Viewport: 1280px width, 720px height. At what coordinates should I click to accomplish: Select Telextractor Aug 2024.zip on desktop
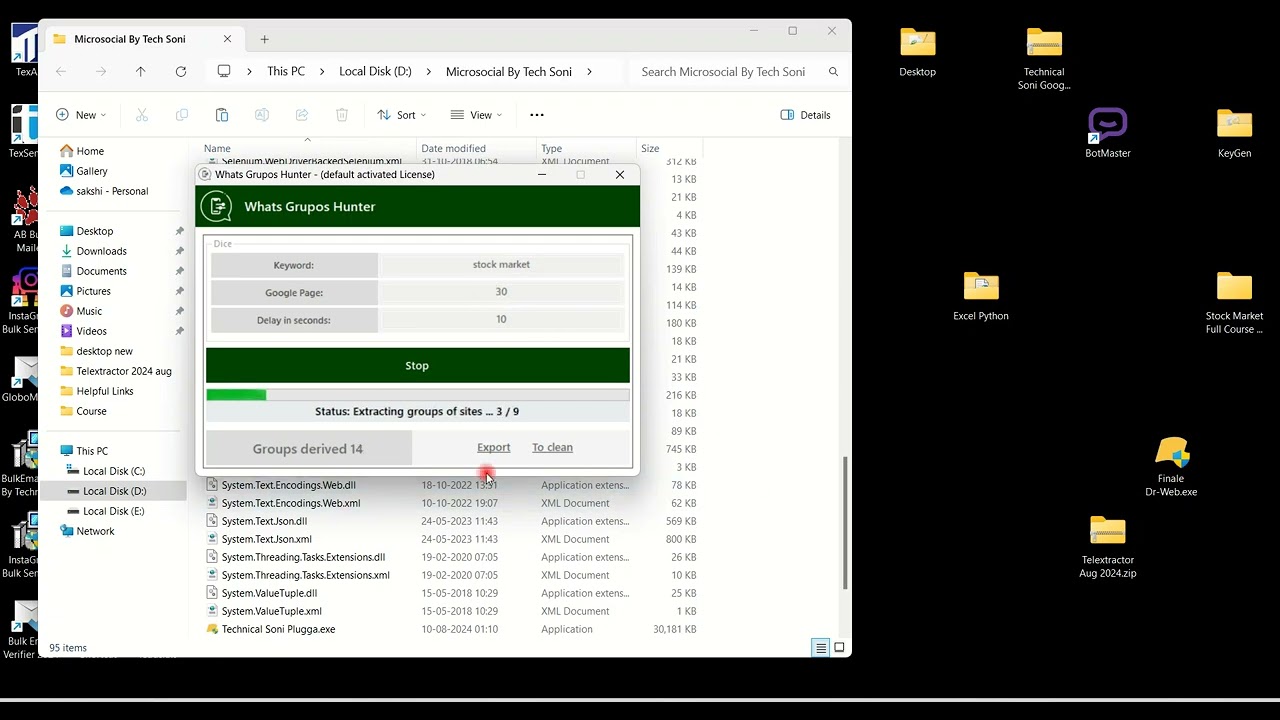(1108, 547)
